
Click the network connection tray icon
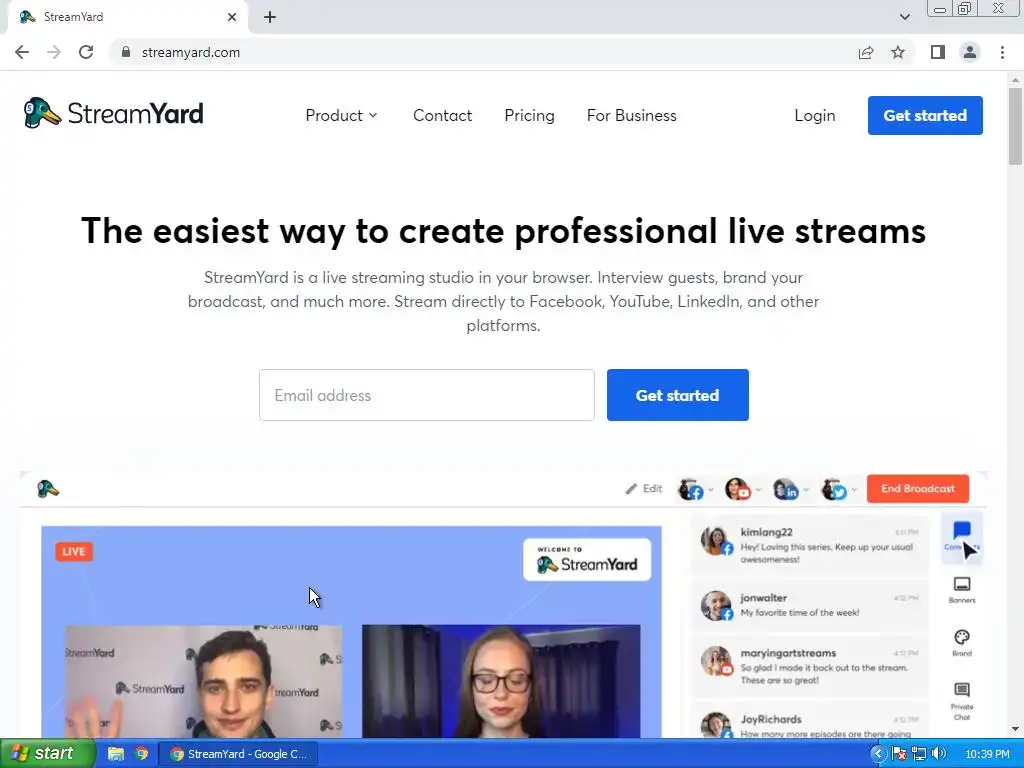tap(919, 754)
